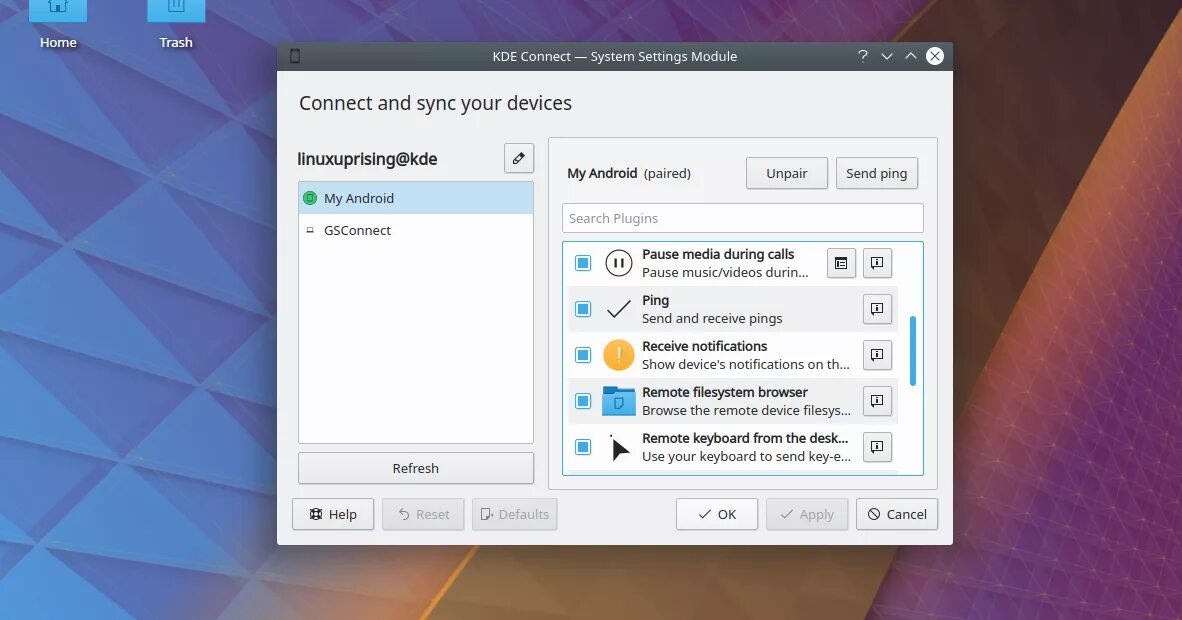Focus the Search Plugins field
Screen dimensions: 1182x620
coord(743,218)
